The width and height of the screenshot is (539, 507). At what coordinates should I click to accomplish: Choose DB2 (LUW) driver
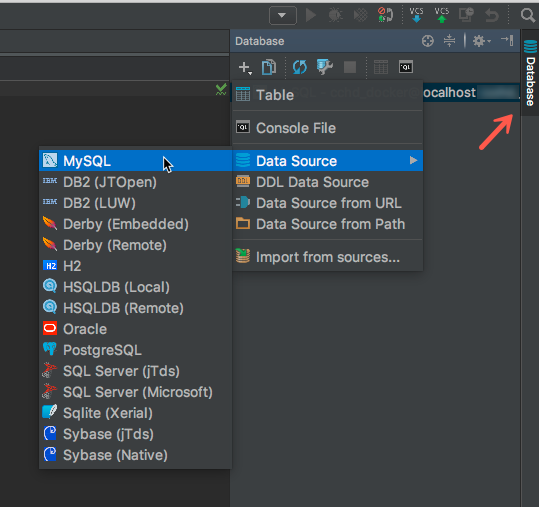pyautogui.click(x=135, y=203)
